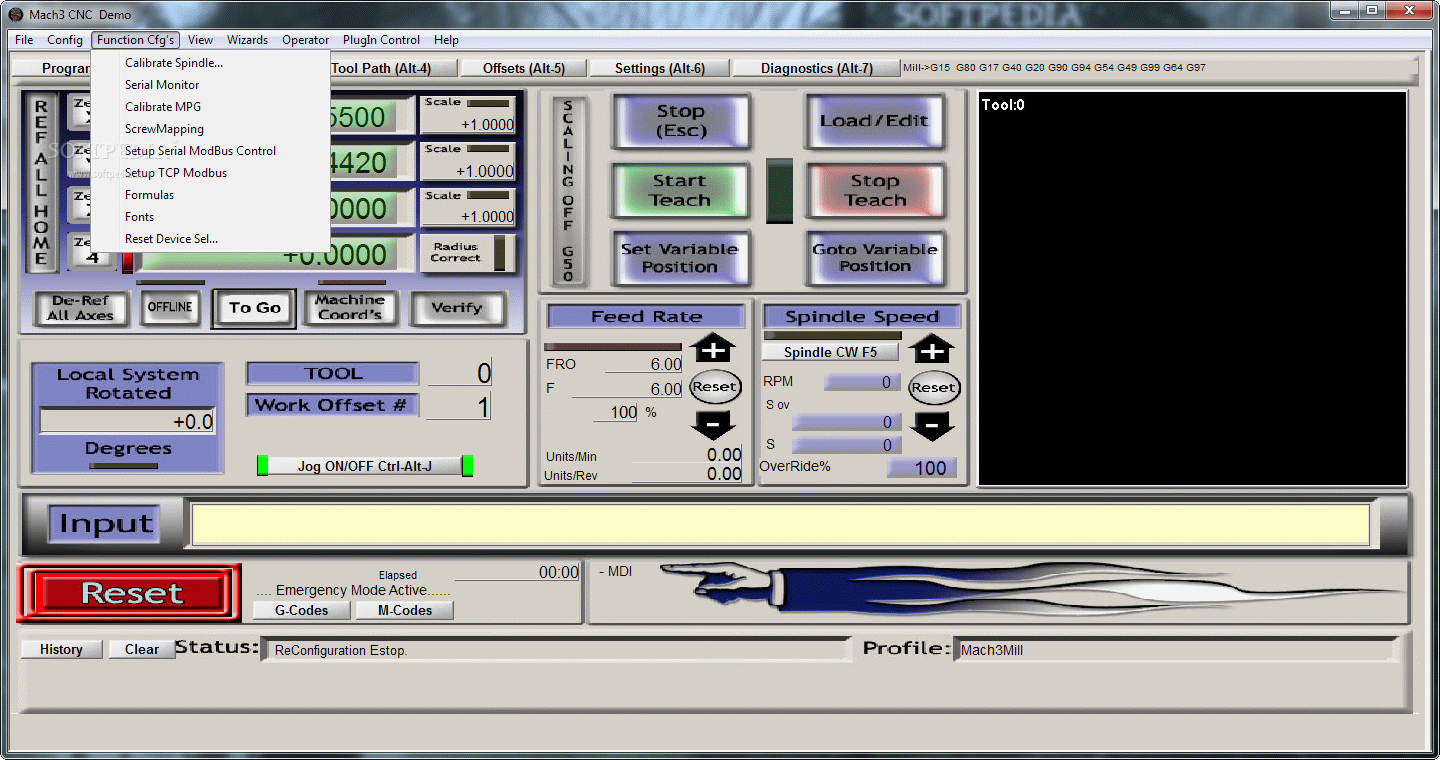Click the History button

[61, 649]
